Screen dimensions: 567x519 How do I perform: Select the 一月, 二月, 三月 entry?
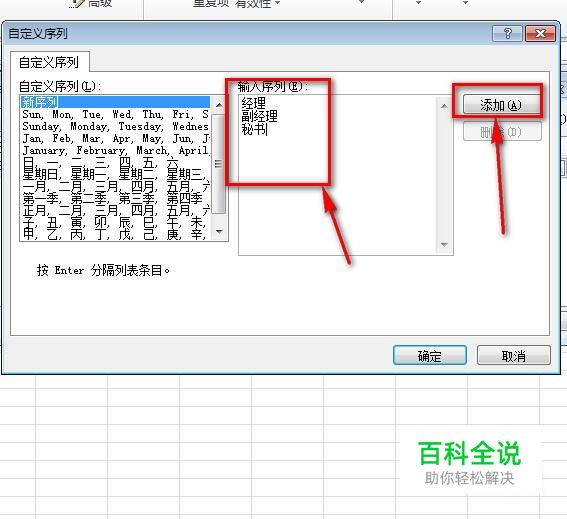[115, 186]
